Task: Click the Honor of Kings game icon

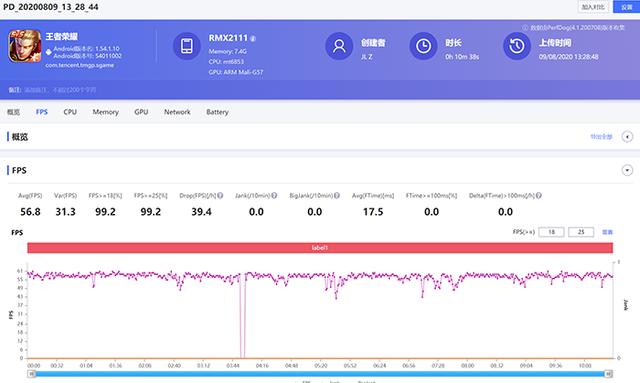Action: pyautogui.click(x=25, y=46)
